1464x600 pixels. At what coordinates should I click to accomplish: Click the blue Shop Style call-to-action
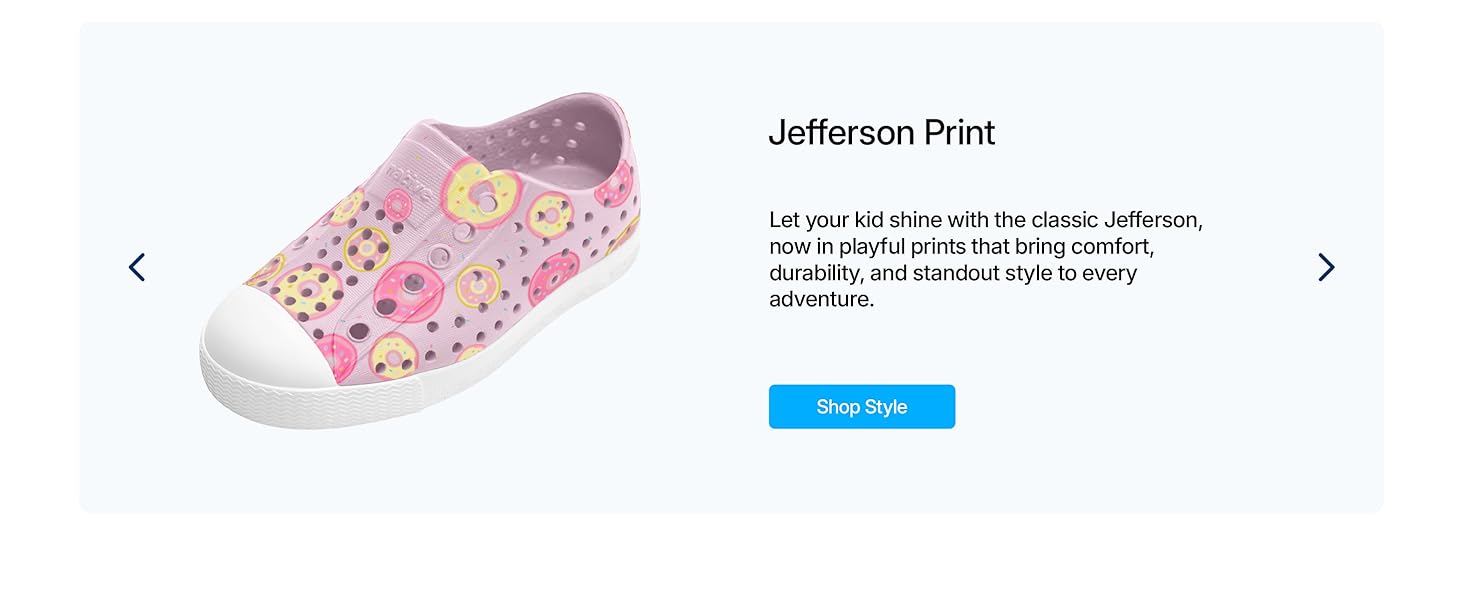click(861, 406)
